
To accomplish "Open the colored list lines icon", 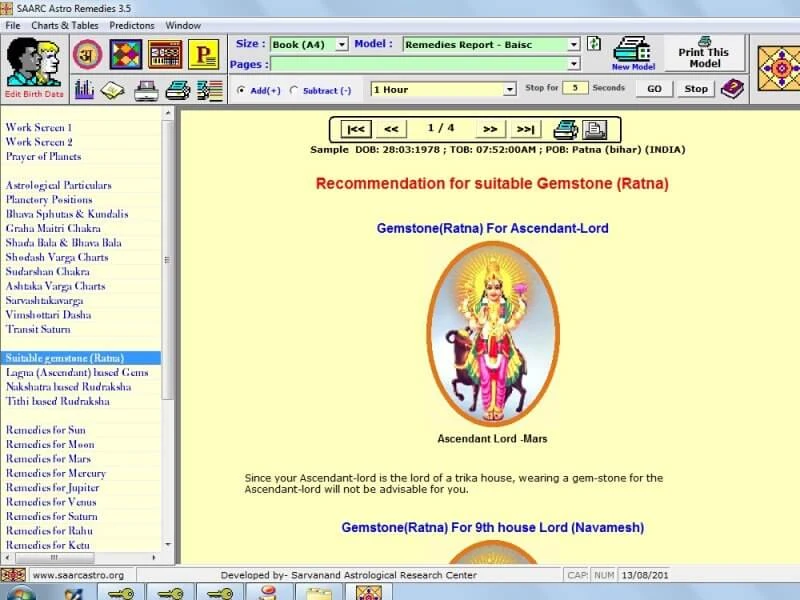I will click(210, 91).
